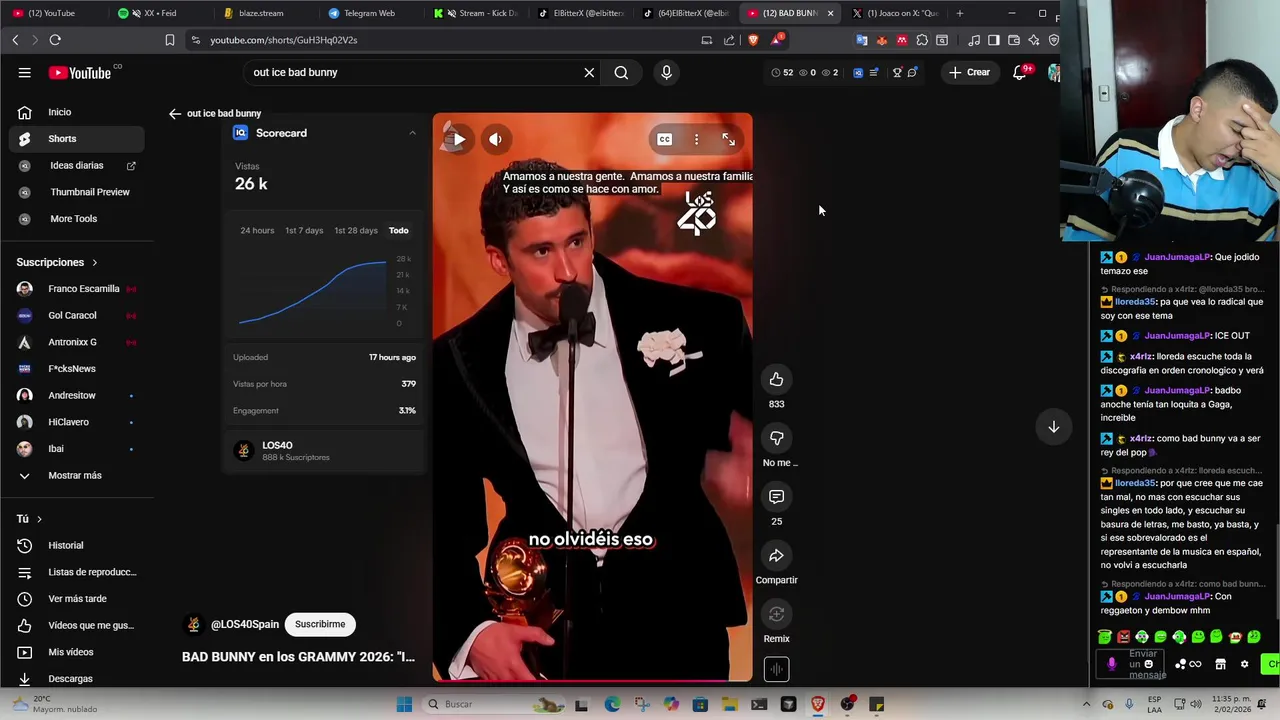Expand subscriptions with Mostrar más

tap(78, 475)
